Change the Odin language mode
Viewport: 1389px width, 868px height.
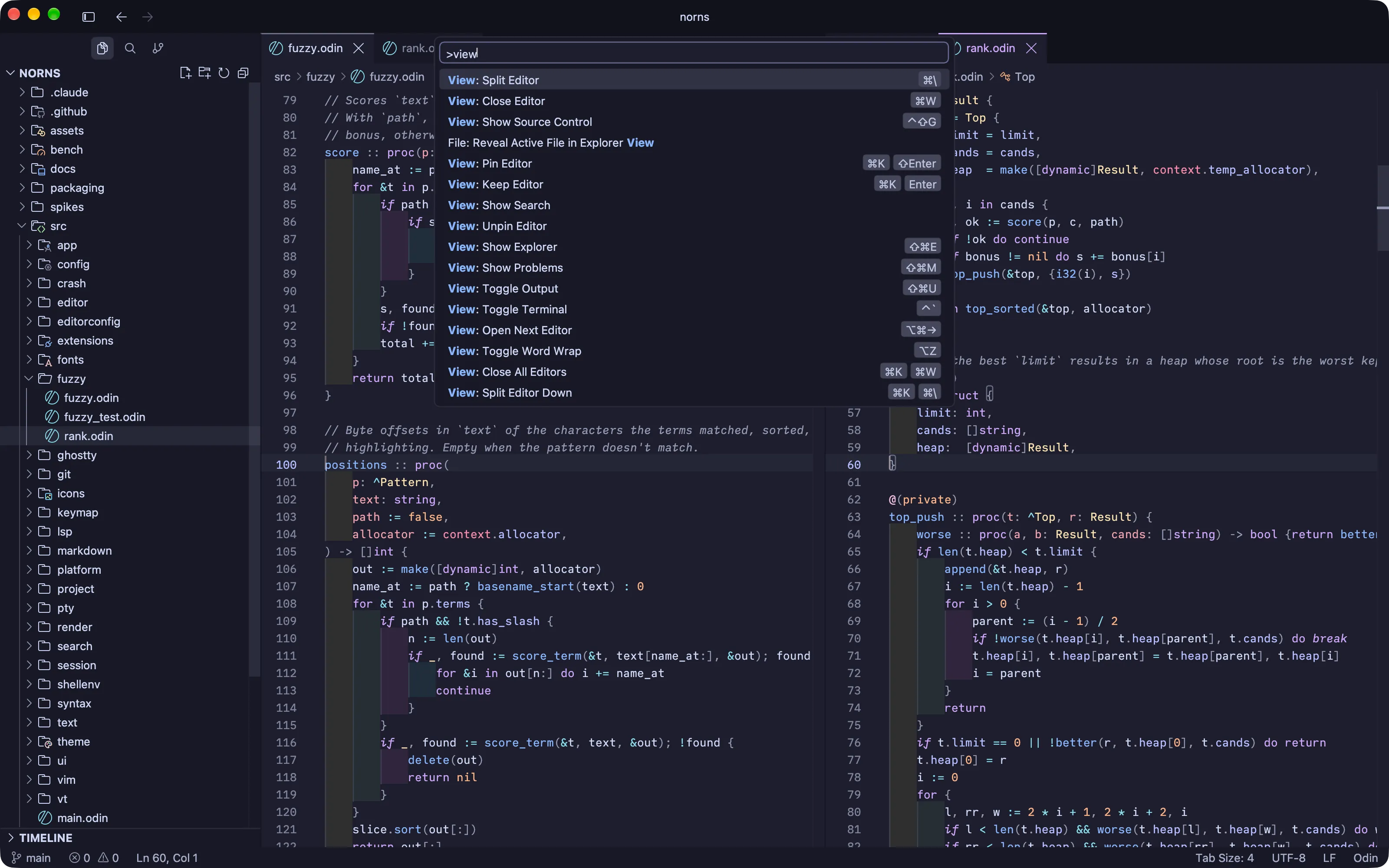[1366, 858]
